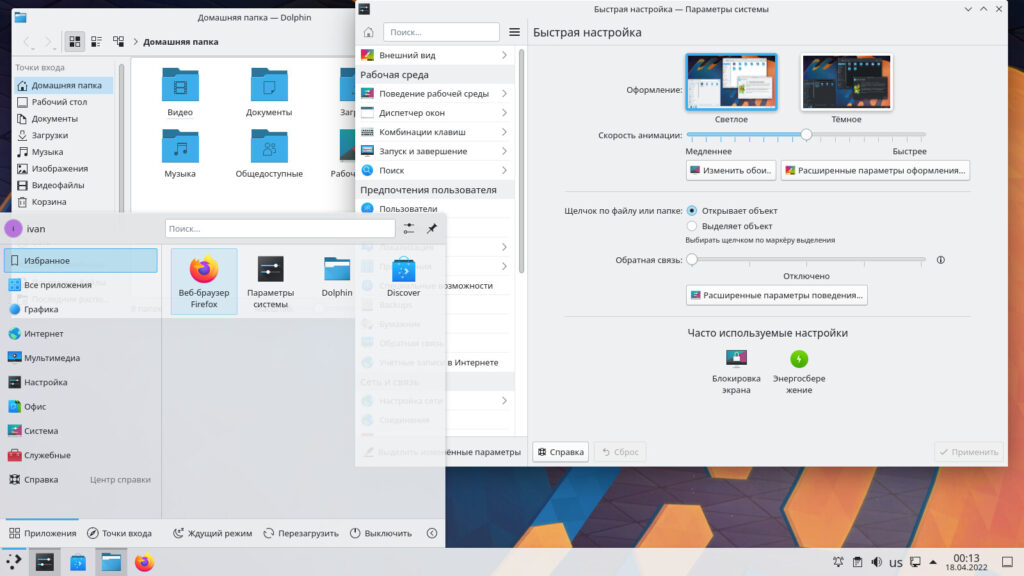Image resolution: width=1024 pixels, height=576 pixels.
Task: Click the hamburger menu in System Settings
Action: (515, 32)
